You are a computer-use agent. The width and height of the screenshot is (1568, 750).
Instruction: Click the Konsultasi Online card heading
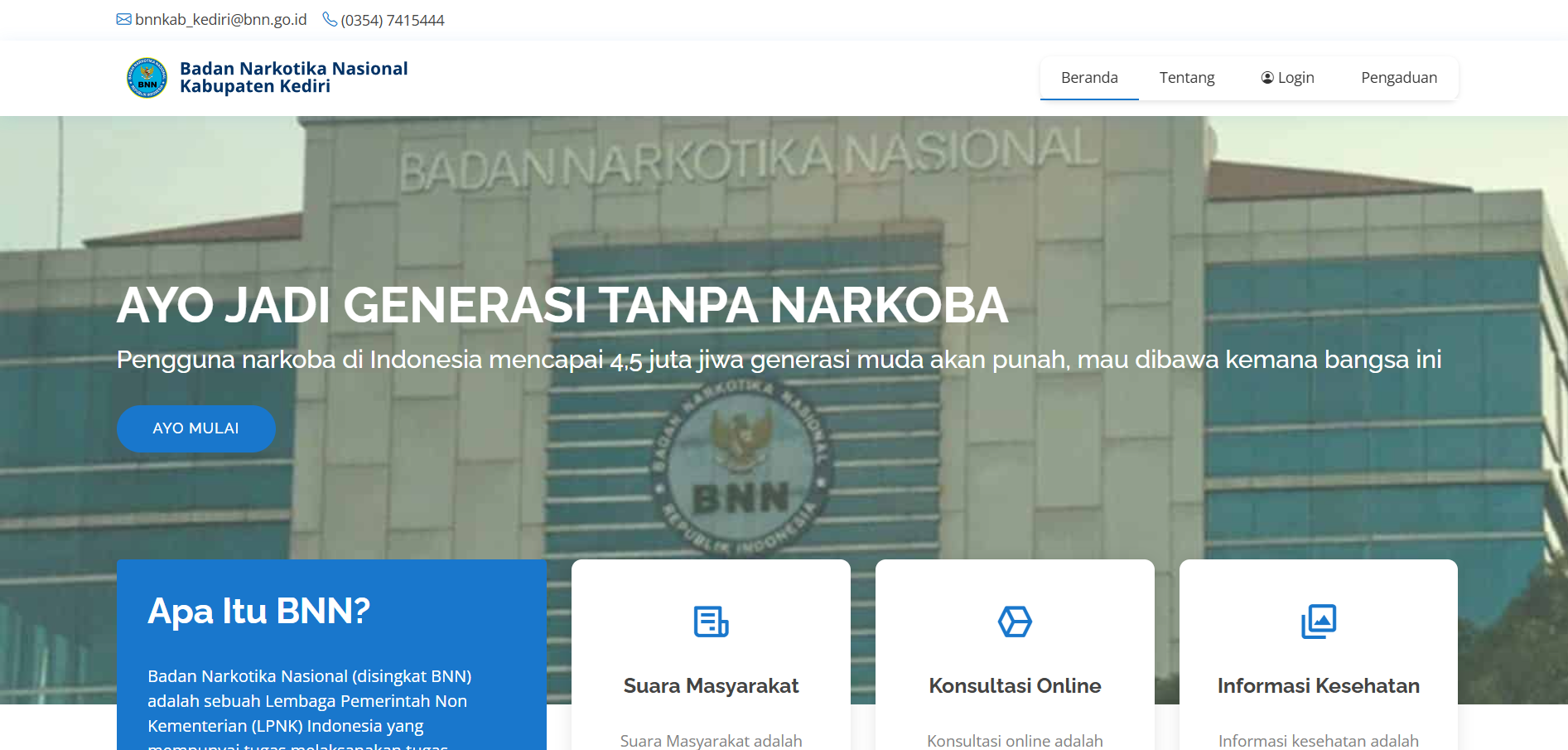pos(1015,686)
